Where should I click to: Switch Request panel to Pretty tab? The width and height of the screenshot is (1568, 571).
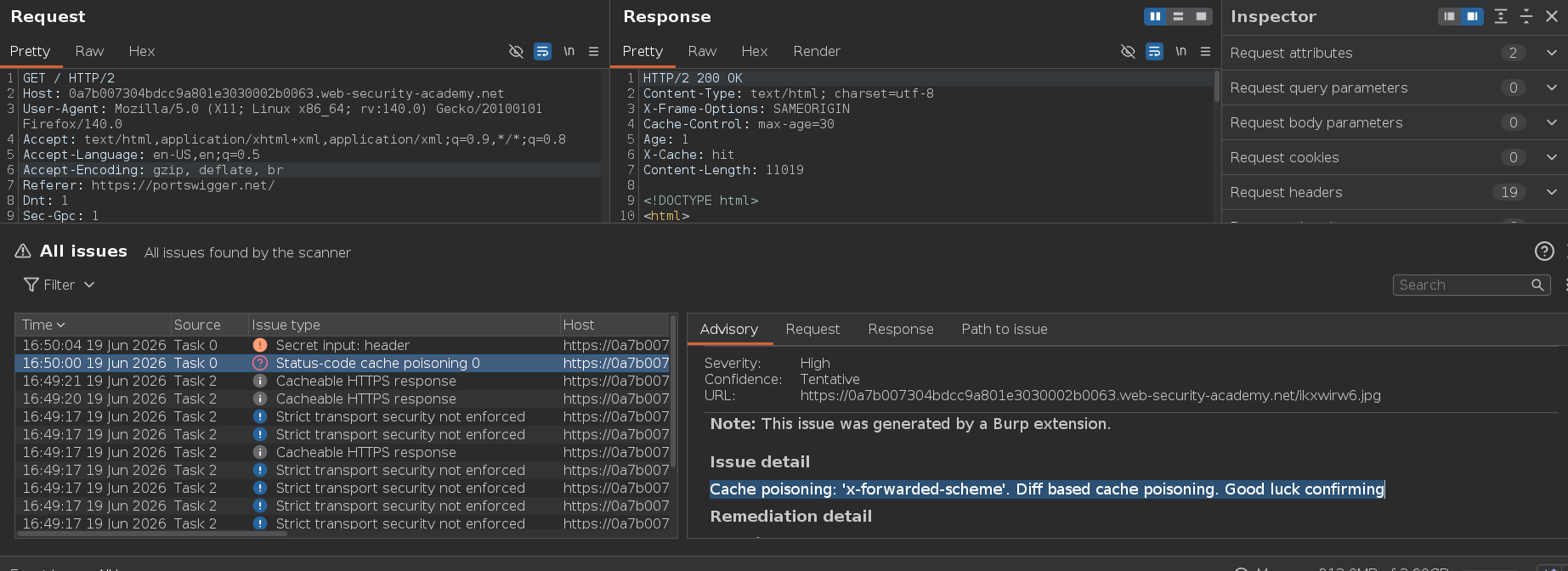tap(31, 51)
